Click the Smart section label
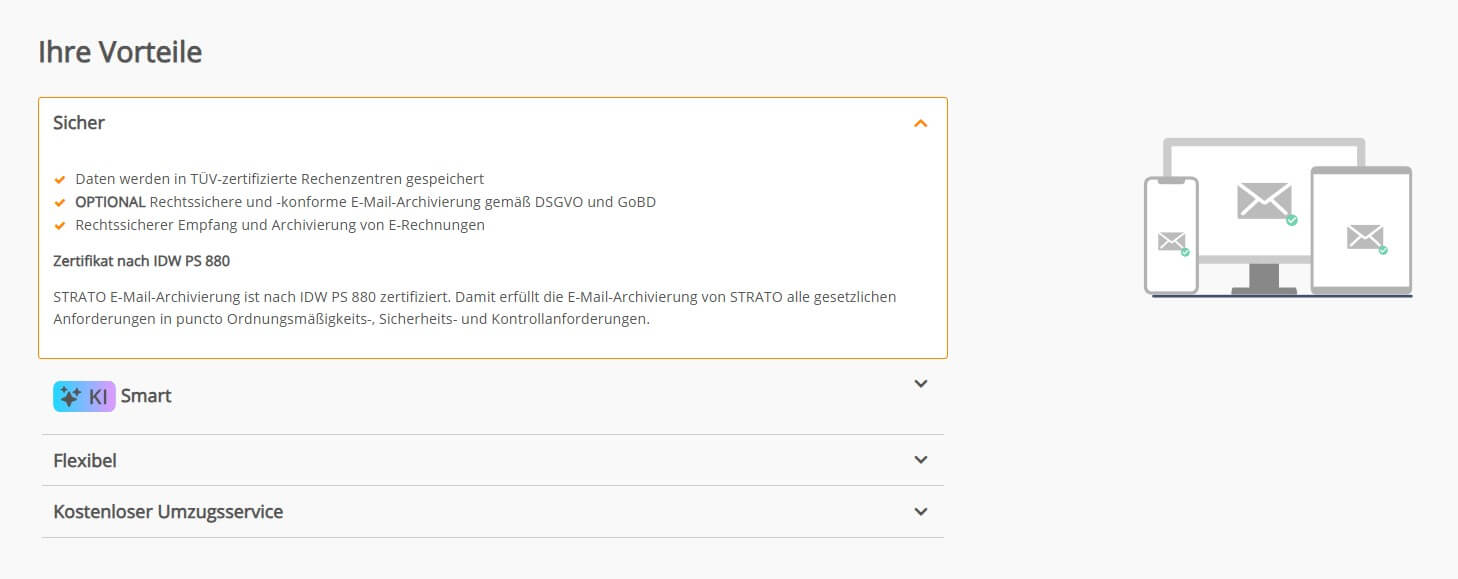The image size is (1458, 579). pos(146,396)
